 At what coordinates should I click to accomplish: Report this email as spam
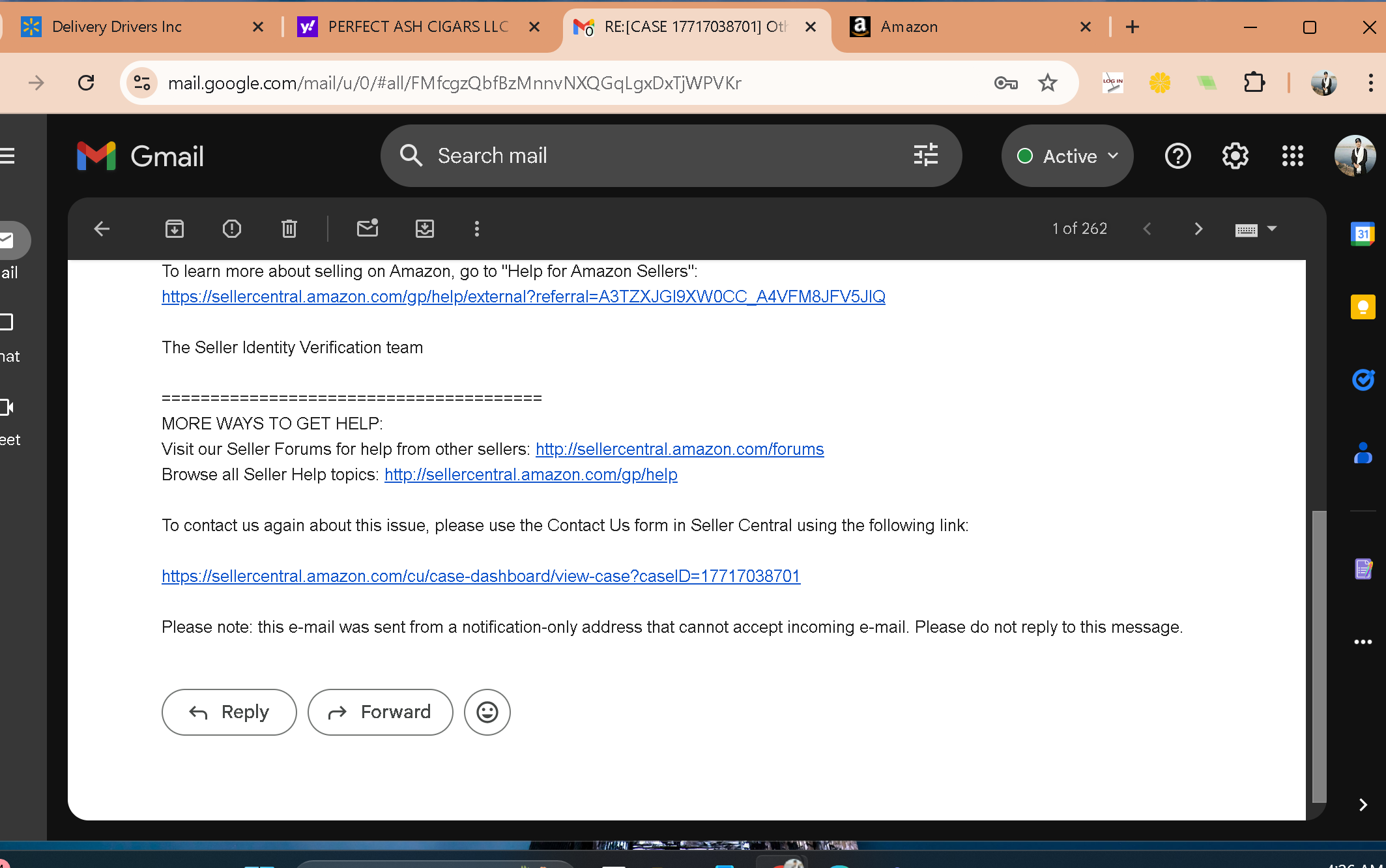(x=232, y=229)
